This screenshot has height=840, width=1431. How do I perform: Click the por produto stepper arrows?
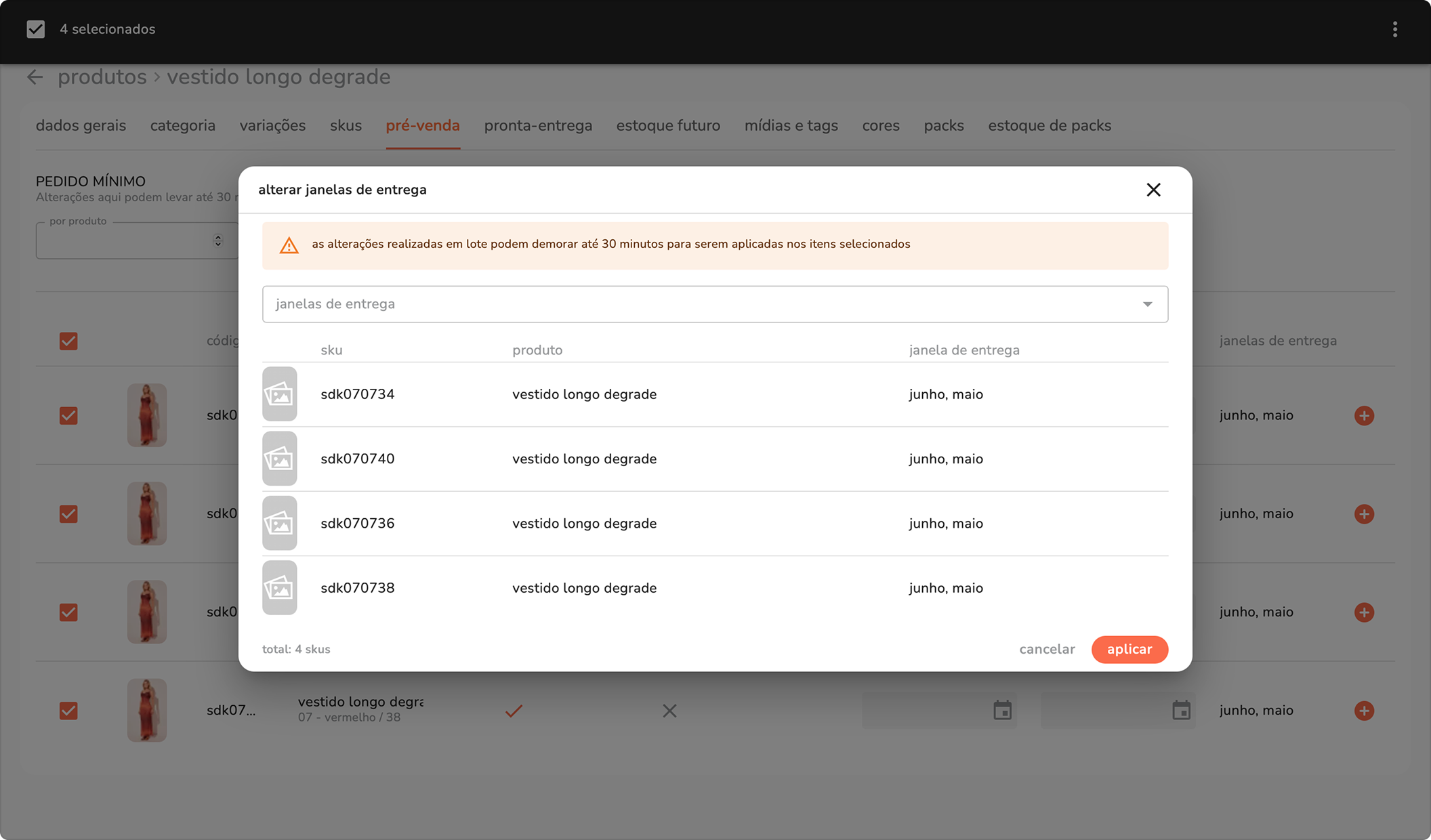[217, 240]
